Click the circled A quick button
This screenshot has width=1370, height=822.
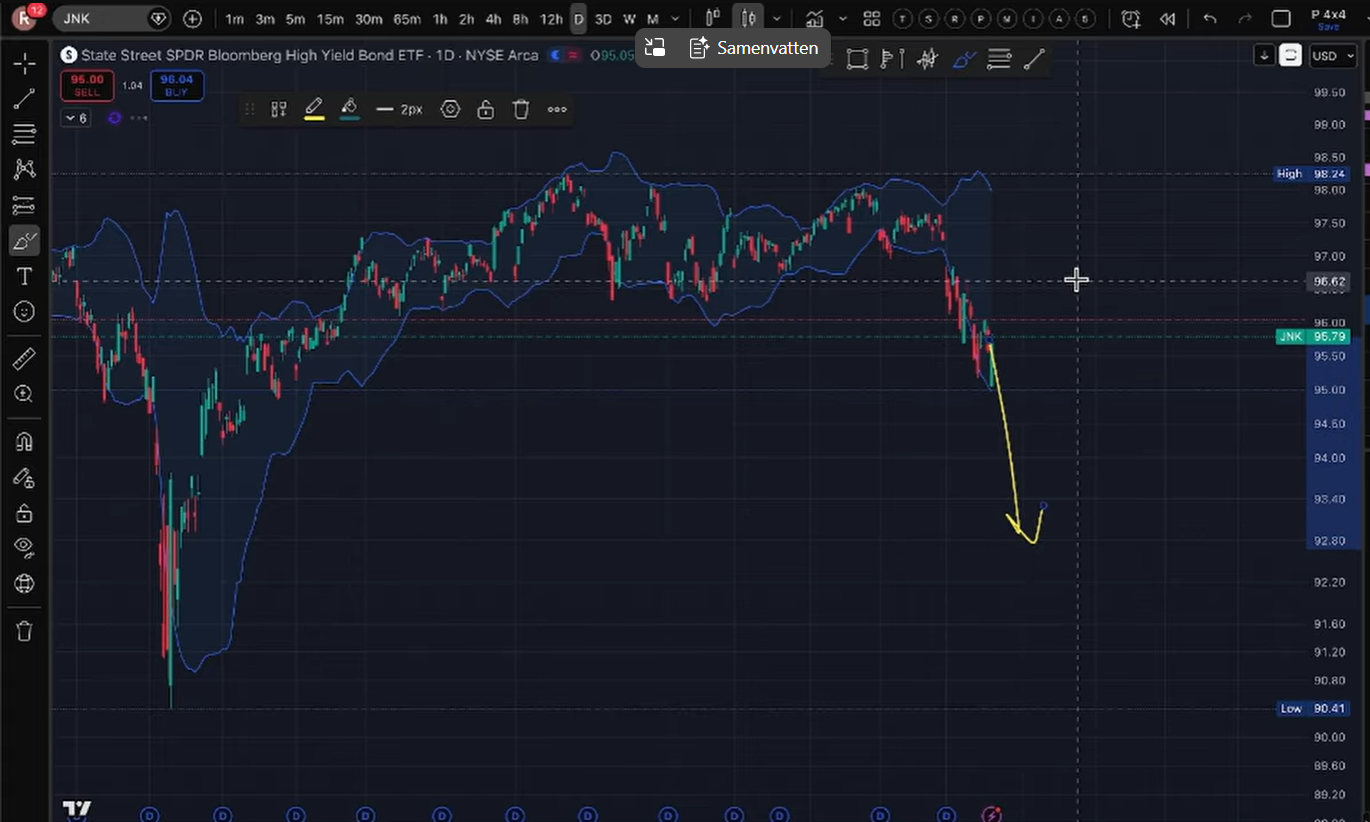pyautogui.click(x=1059, y=19)
